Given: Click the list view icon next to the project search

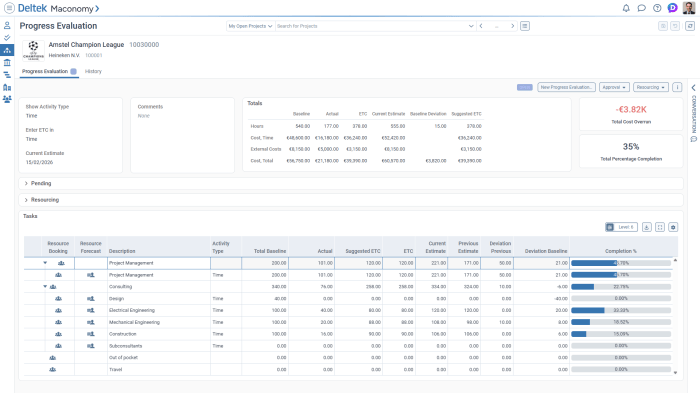Looking at the screenshot, I should 525,26.
